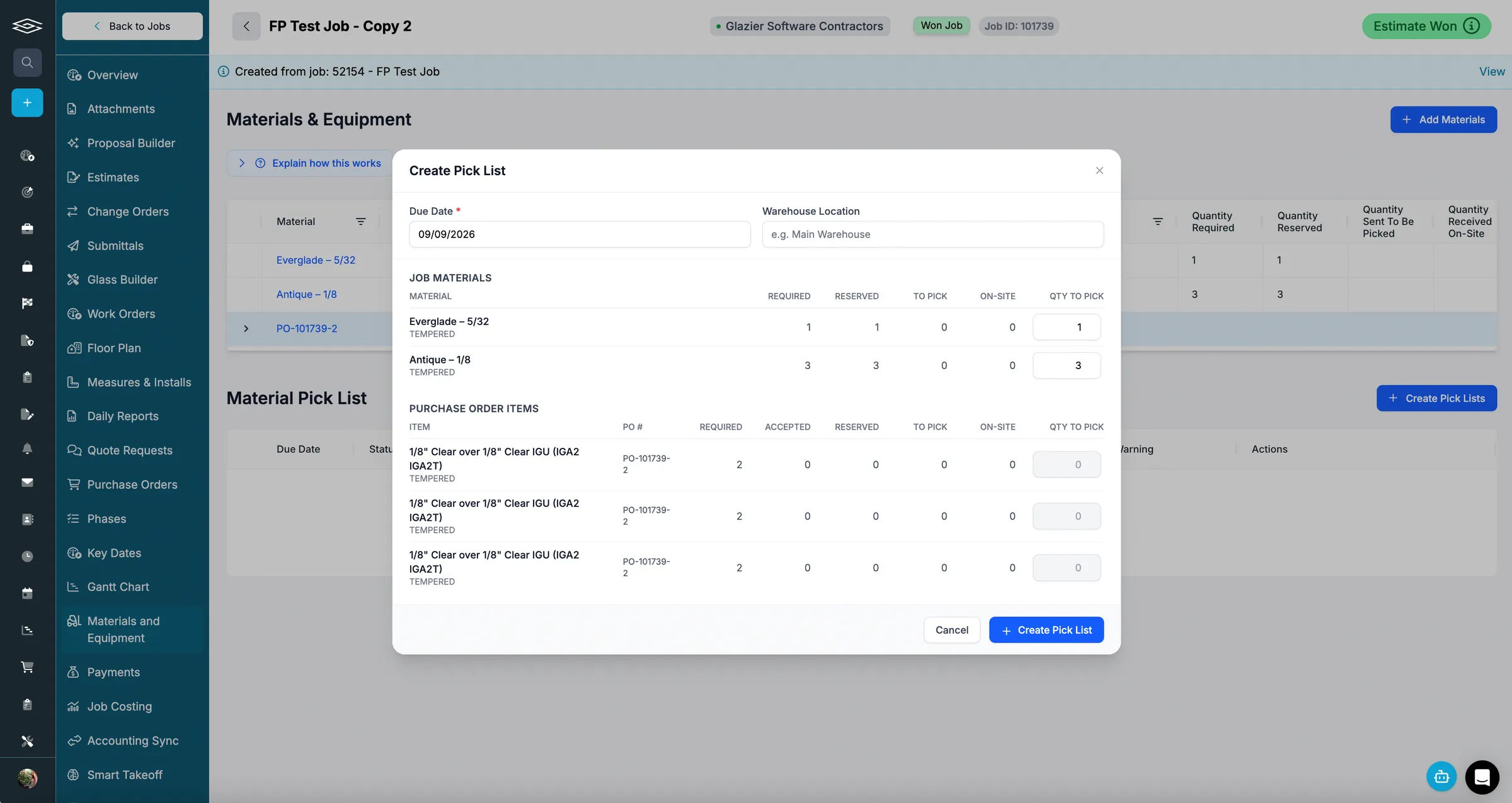
Task: Click Cancel in the pick list dialog
Action: [951, 630]
